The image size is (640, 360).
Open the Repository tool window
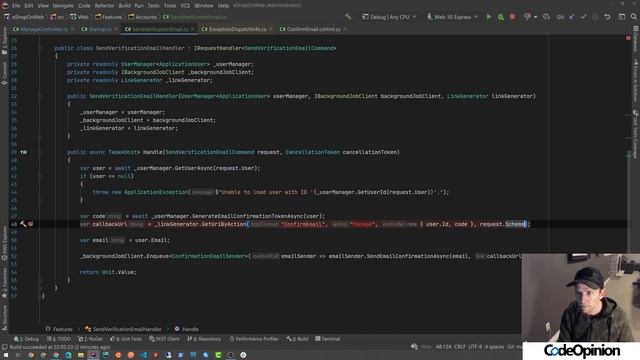[x=204, y=339]
